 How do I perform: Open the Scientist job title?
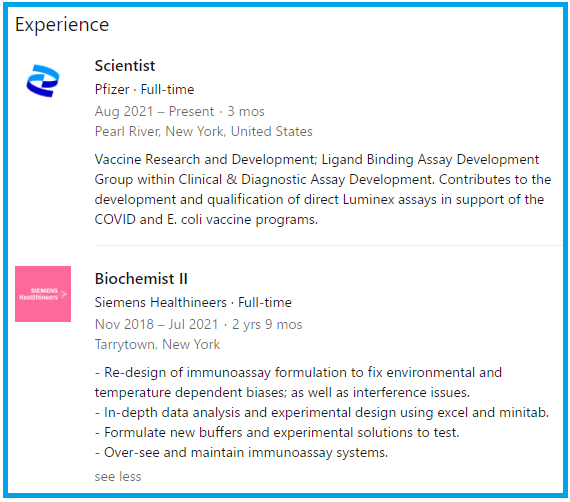click(125, 66)
